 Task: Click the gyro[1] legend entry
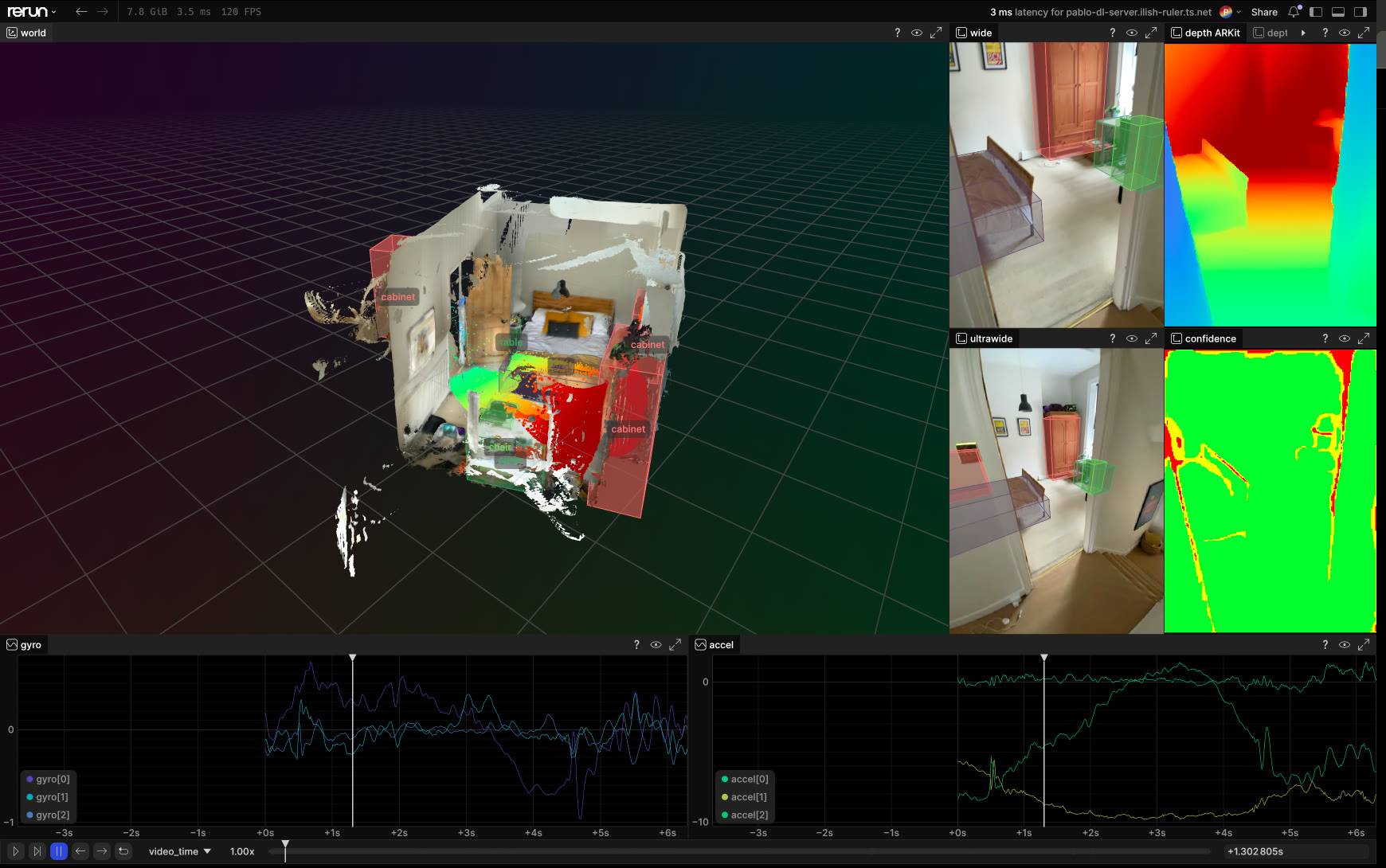(47, 796)
